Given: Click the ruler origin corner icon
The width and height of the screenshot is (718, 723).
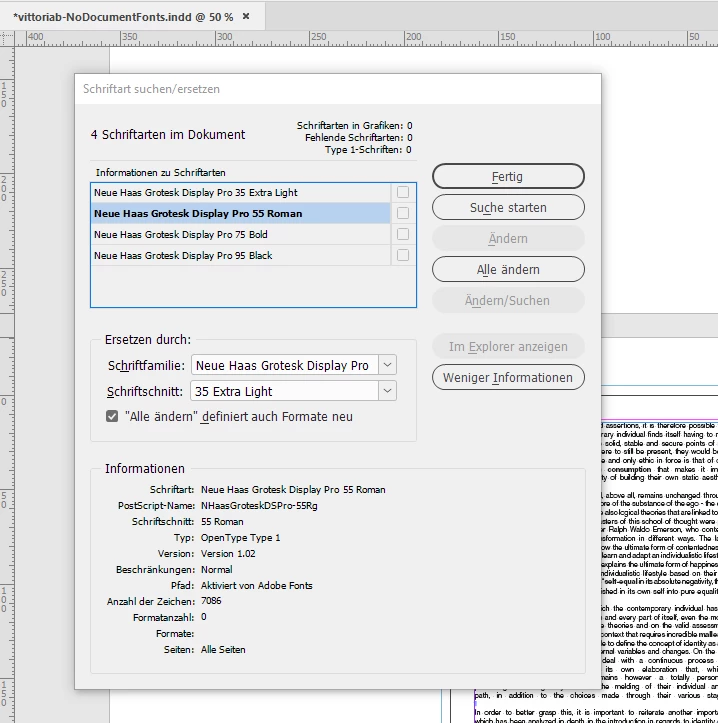Looking at the screenshot, I should pos(7,39).
